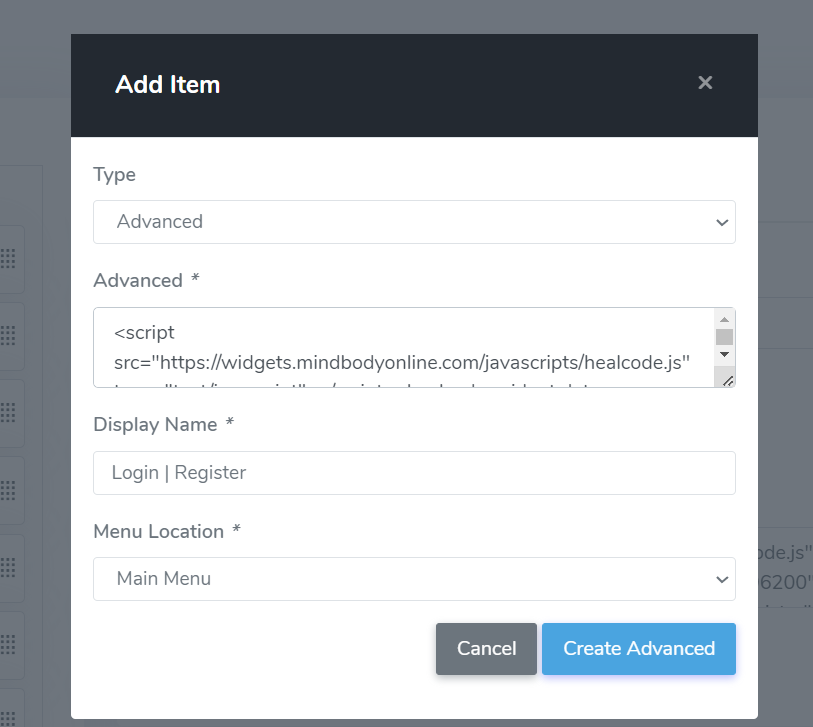Click the textarea scrollbar thumb
The width and height of the screenshot is (813, 727).
pos(724,337)
